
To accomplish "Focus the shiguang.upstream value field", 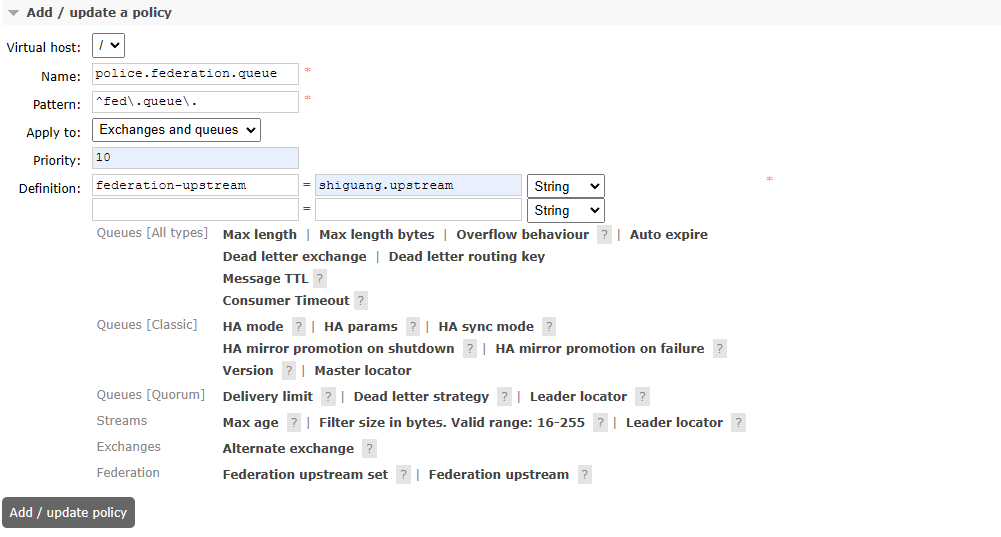I will coord(418,185).
